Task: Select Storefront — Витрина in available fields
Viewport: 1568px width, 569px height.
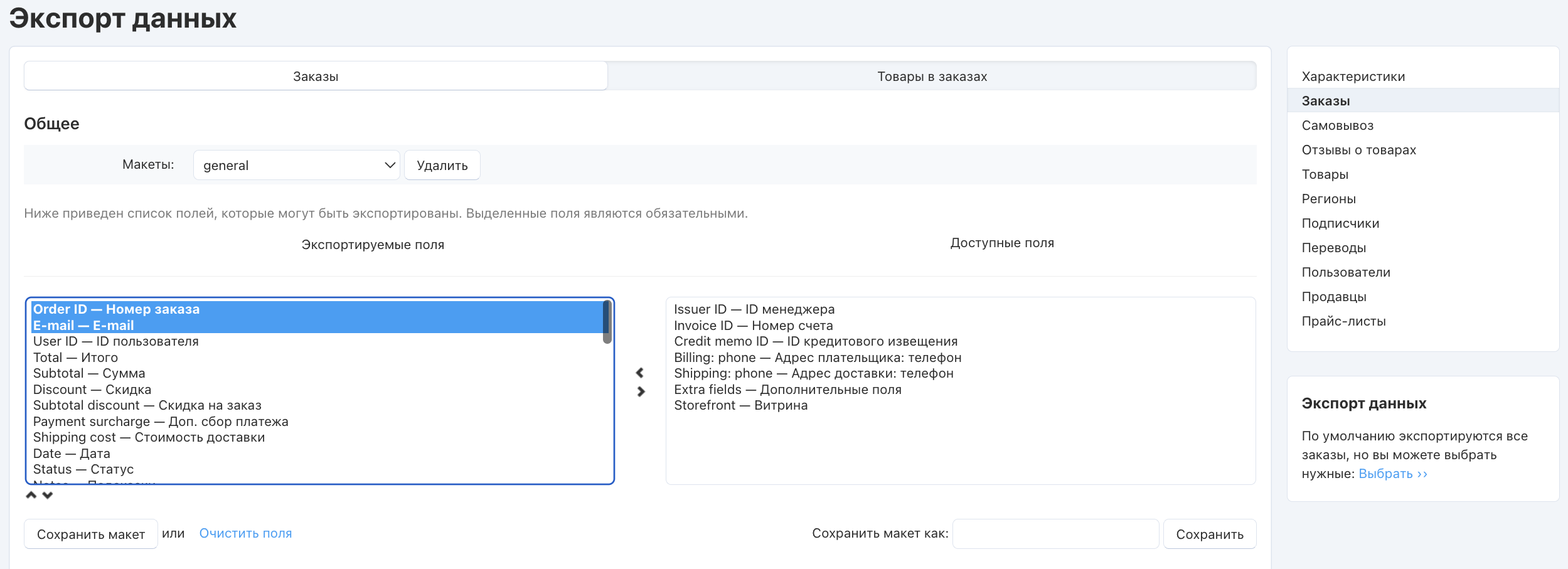Action: pyautogui.click(x=740, y=405)
